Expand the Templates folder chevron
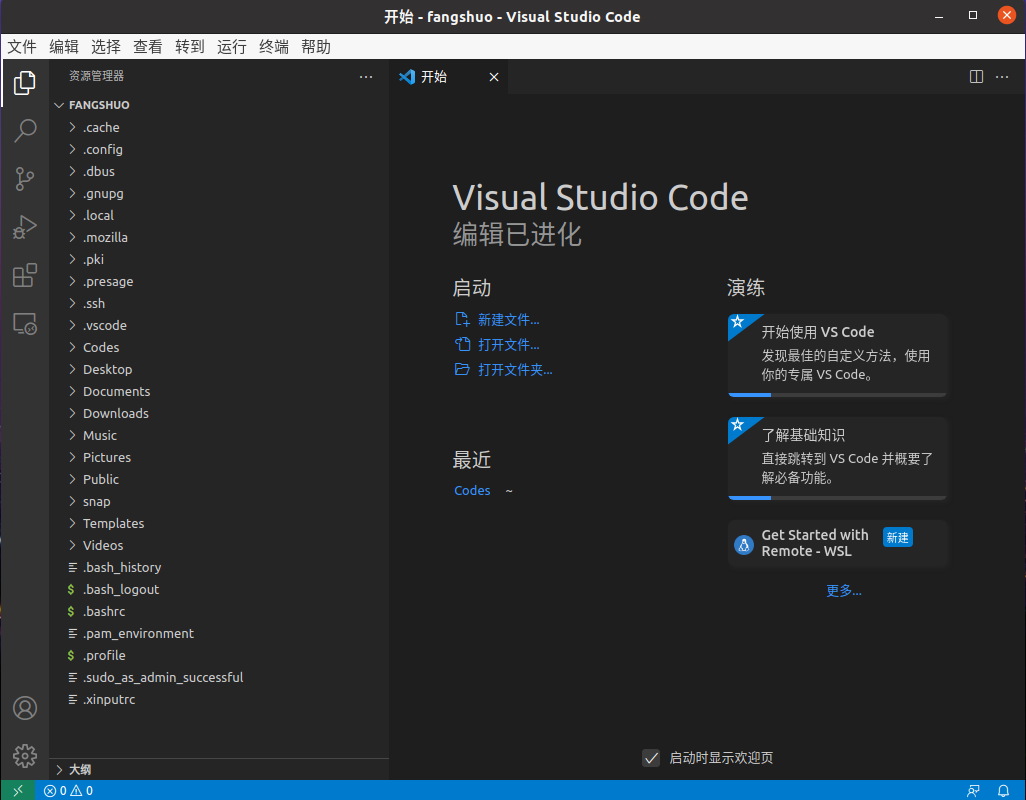This screenshot has width=1026, height=800. [73, 523]
